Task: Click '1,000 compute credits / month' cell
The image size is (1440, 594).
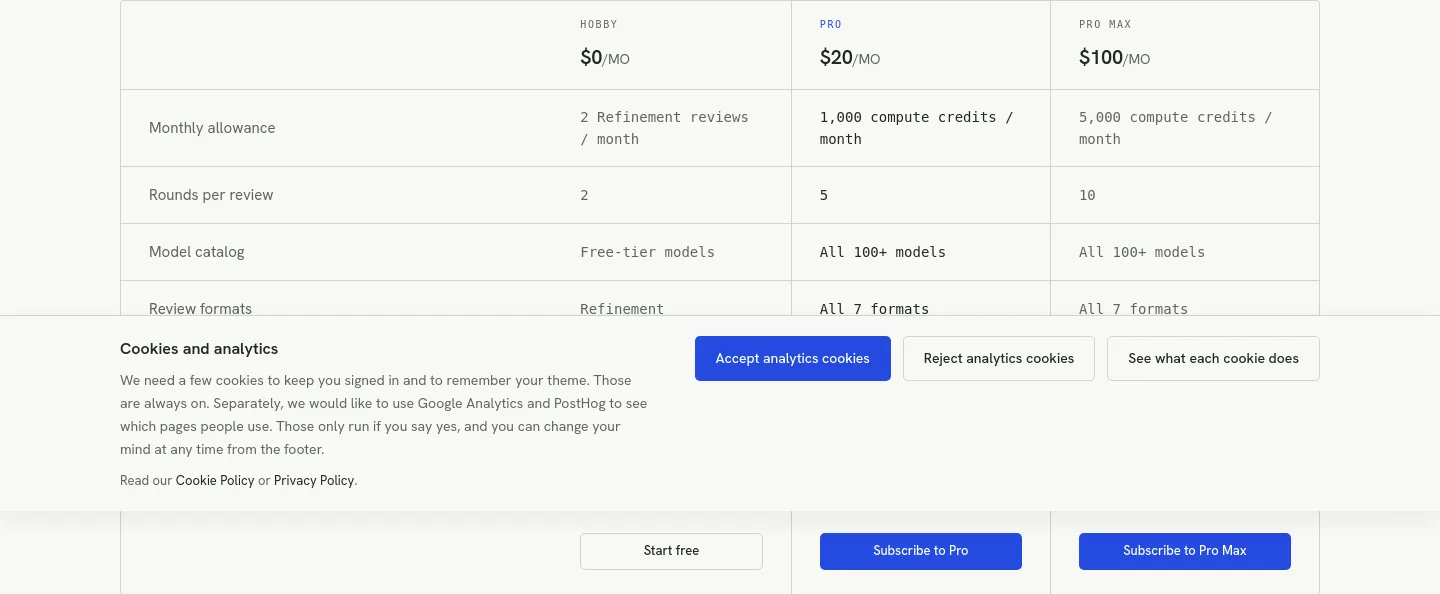Action: tap(916, 128)
